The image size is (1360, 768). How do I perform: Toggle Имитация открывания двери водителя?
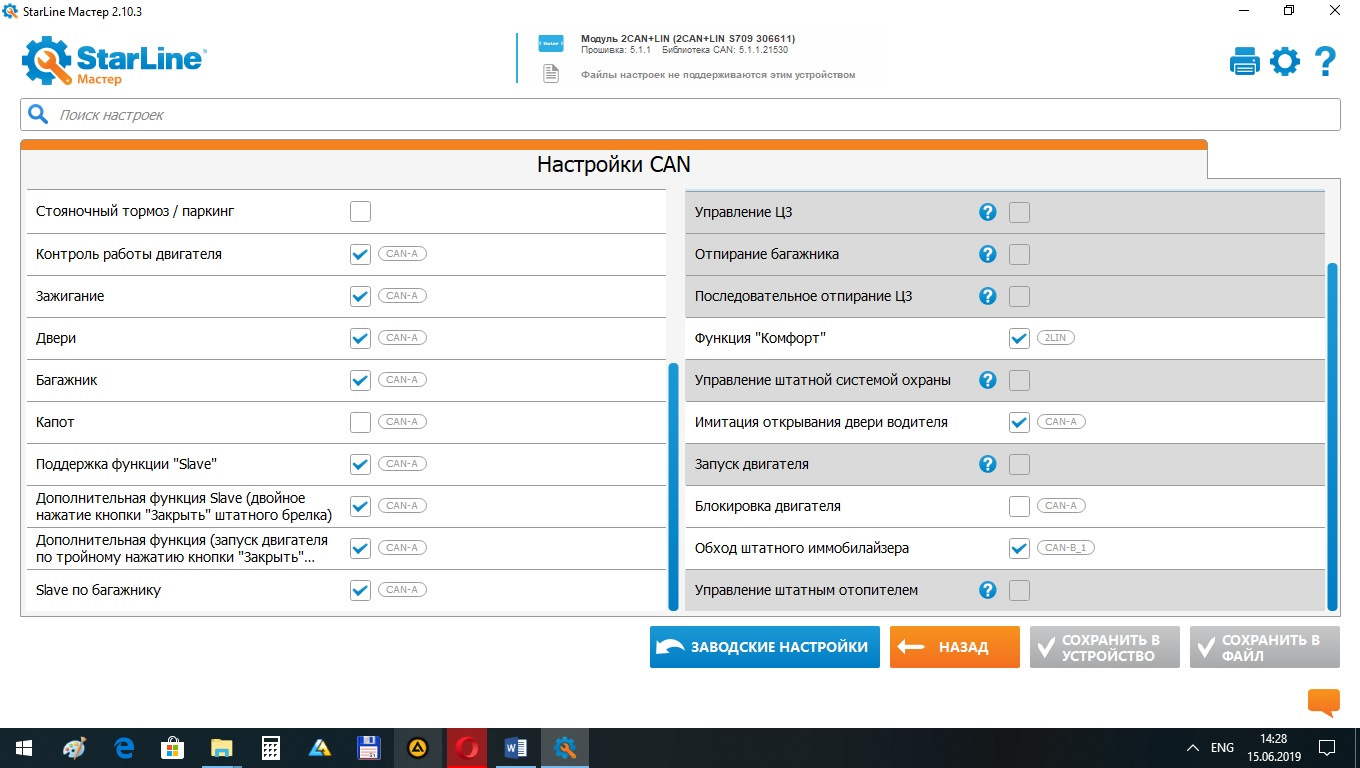tap(1019, 422)
